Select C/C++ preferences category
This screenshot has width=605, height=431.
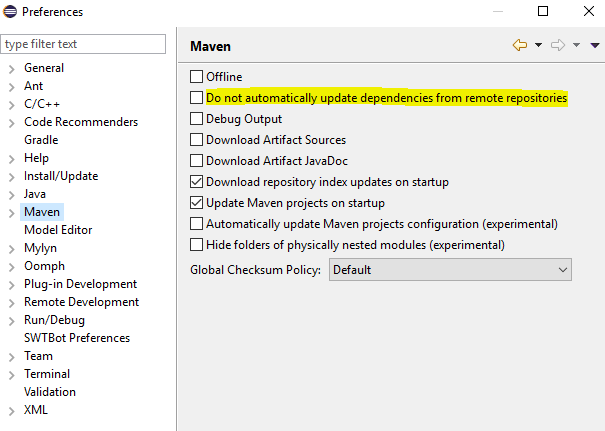pyautogui.click(x=42, y=104)
